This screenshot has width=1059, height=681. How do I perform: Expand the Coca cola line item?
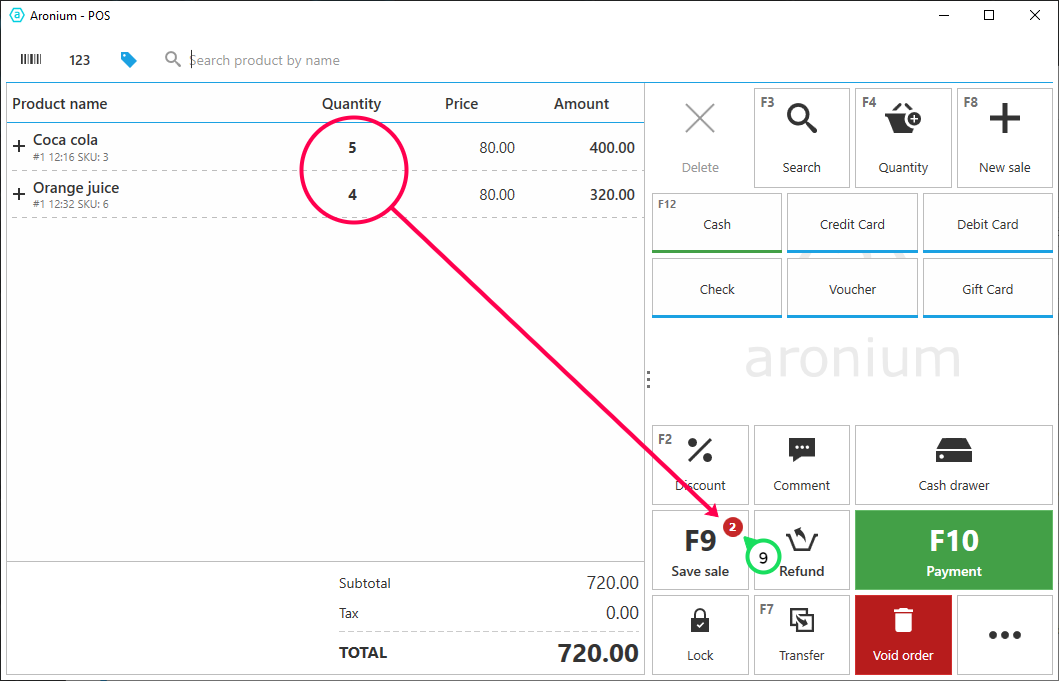pos(19,147)
